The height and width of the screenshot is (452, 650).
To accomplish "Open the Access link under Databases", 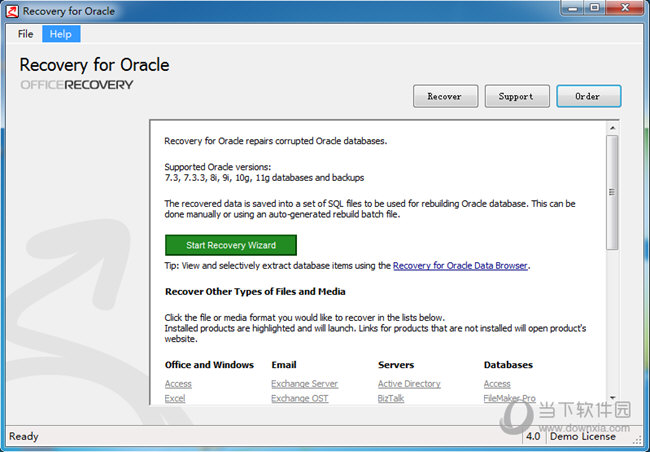I will point(497,384).
